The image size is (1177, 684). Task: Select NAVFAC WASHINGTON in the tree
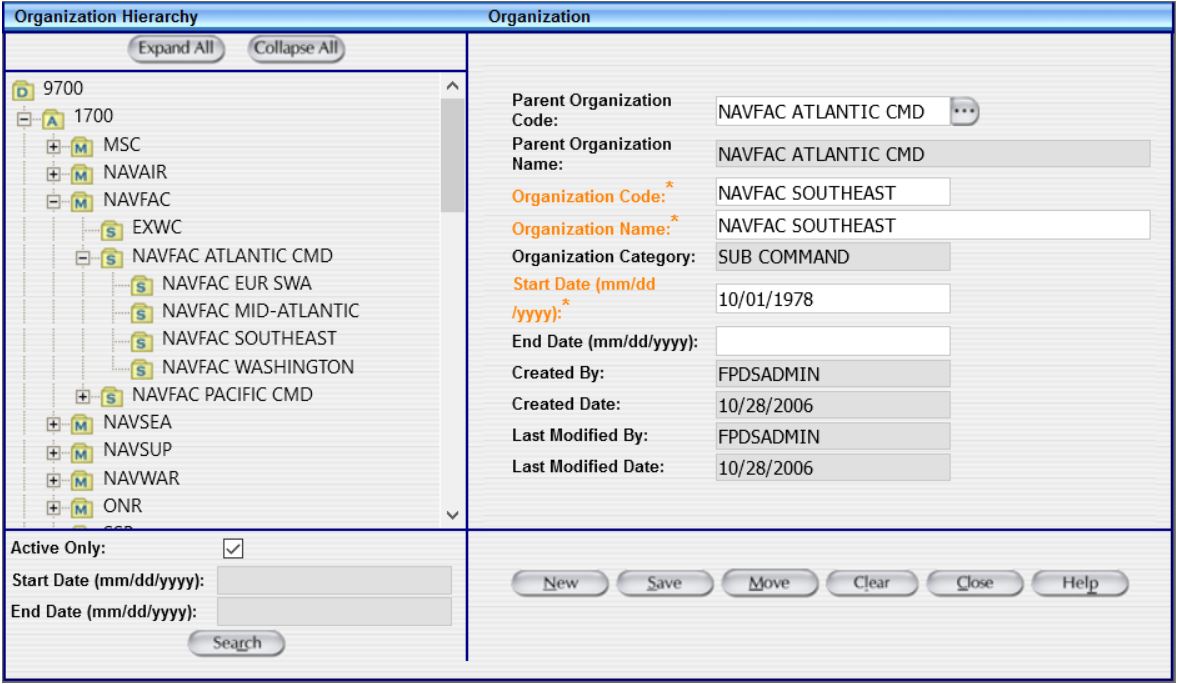pos(257,367)
